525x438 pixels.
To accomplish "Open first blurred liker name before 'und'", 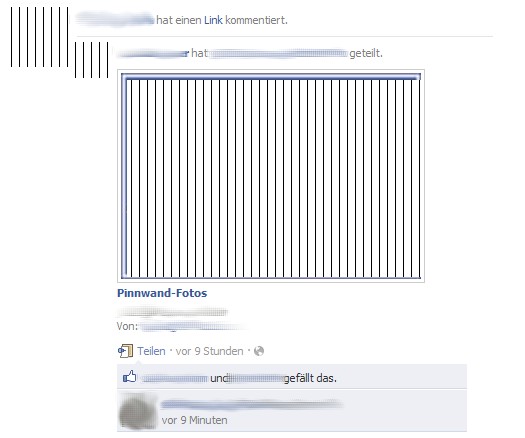I will [x=175, y=378].
